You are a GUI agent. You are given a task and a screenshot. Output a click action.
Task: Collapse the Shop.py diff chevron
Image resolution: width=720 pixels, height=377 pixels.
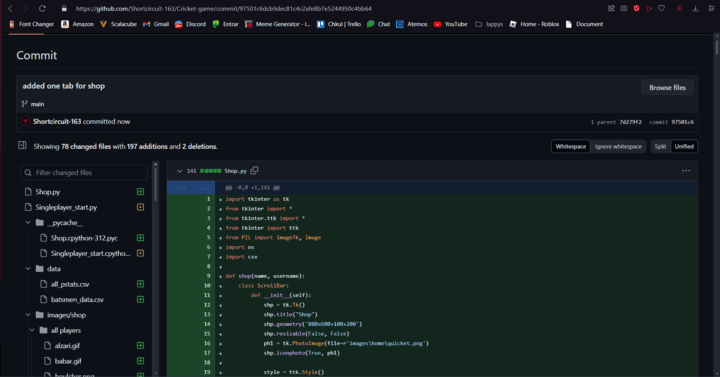point(180,171)
